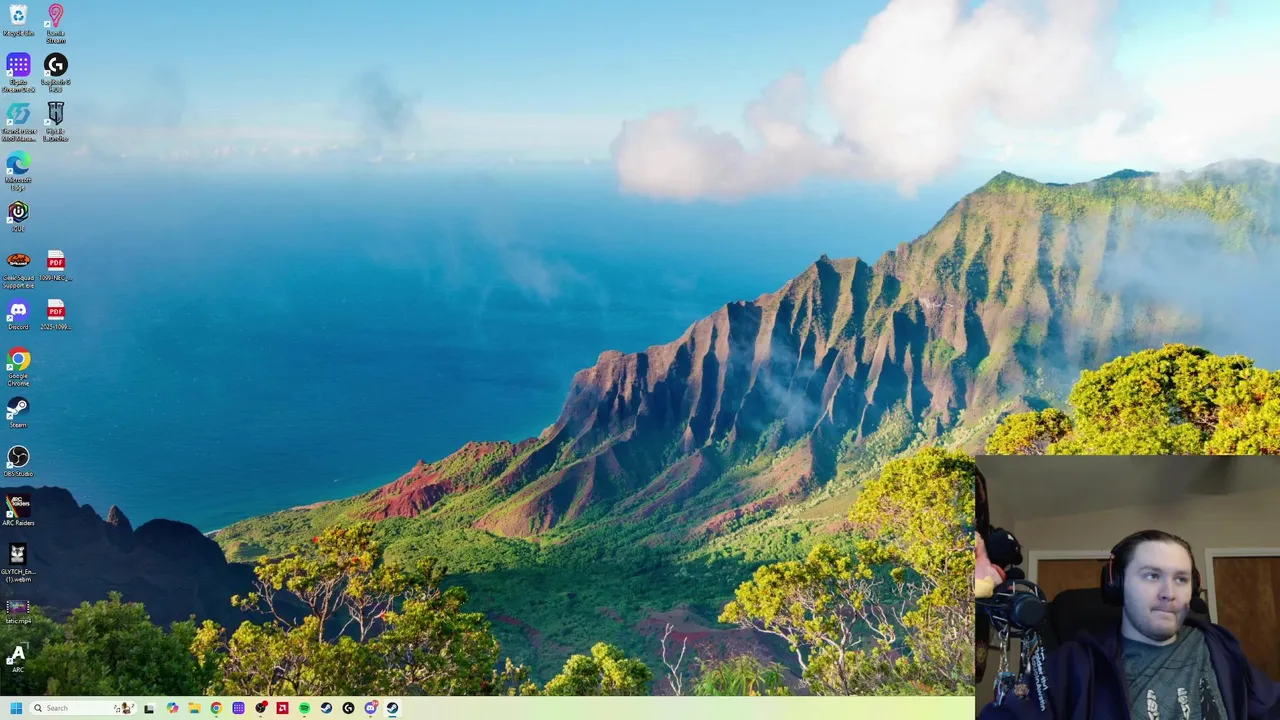Open Stream Deck purple icon on taskbar
1280x720 pixels.
pyautogui.click(x=238, y=708)
